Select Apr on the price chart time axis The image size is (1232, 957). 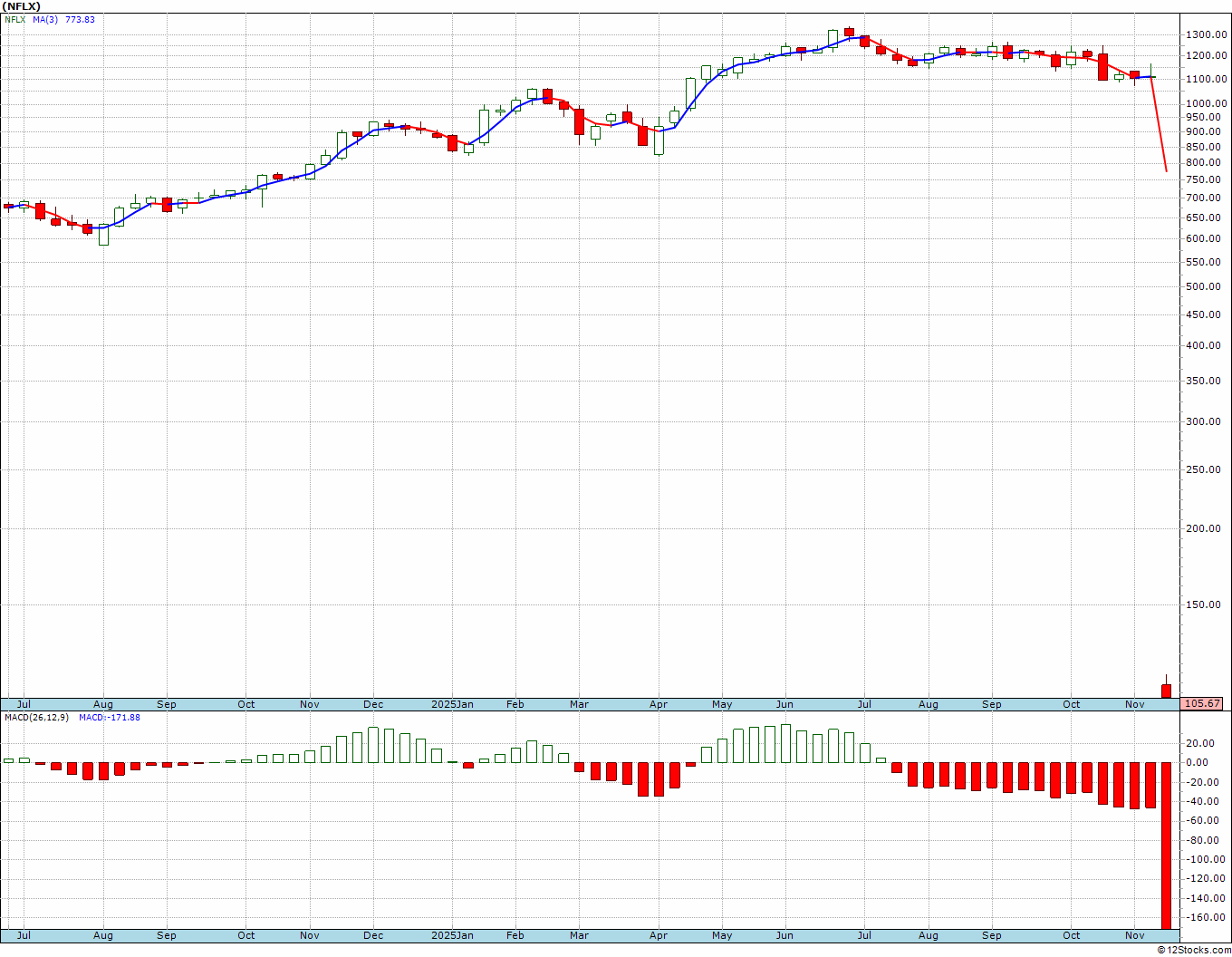[x=659, y=704]
